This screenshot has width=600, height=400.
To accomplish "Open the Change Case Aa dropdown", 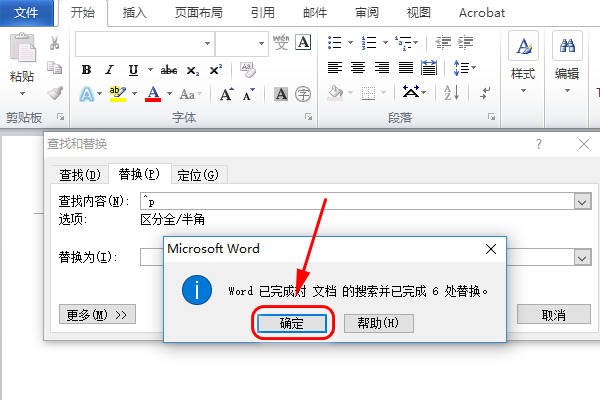I will pyautogui.click(x=191, y=94).
